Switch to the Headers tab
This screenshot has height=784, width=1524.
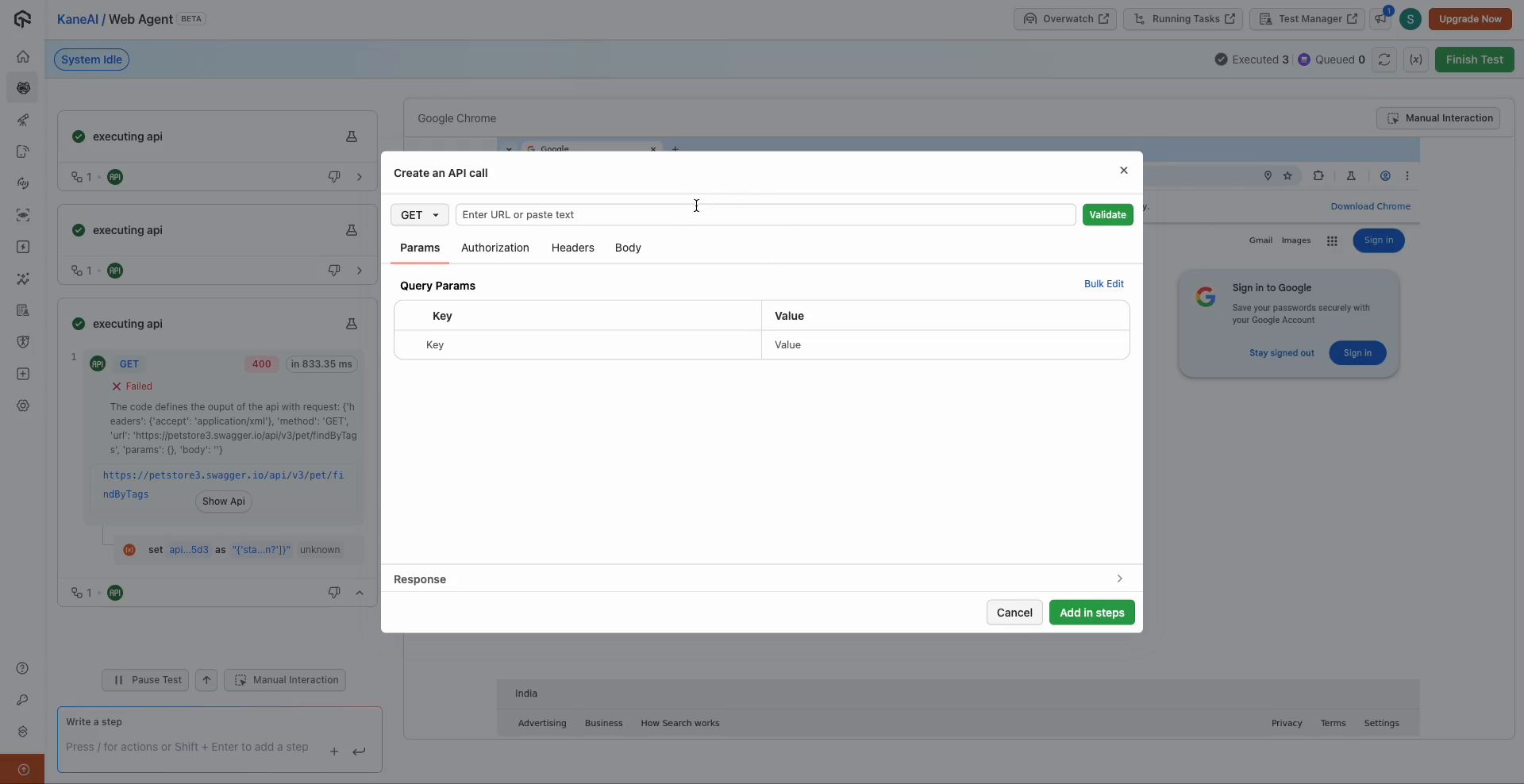[572, 248]
